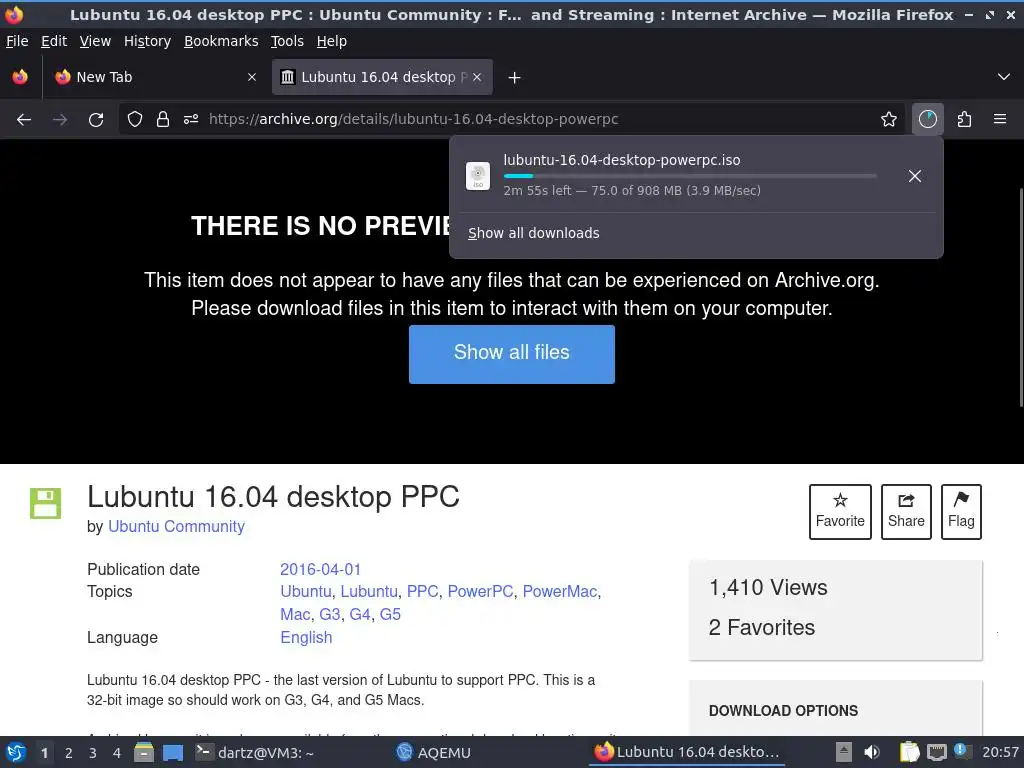Switch to workspace 3
Image resolution: width=1024 pixels, height=768 pixels.
pyautogui.click(x=93, y=753)
